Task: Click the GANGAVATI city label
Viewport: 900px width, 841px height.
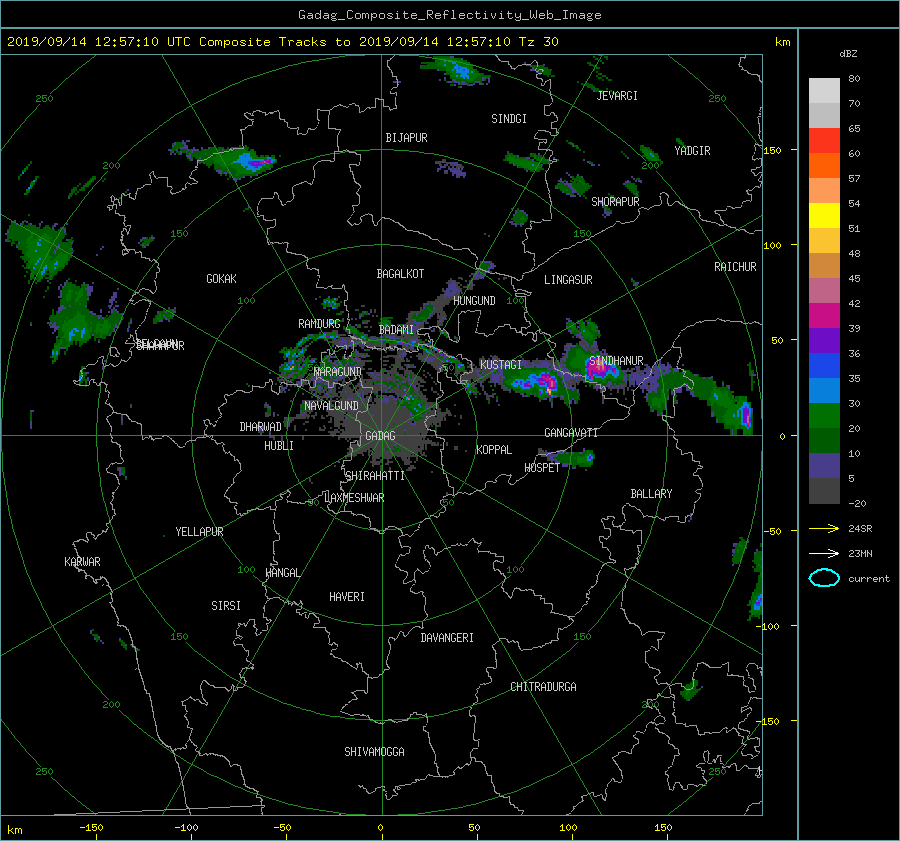Action: [x=571, y=433]
